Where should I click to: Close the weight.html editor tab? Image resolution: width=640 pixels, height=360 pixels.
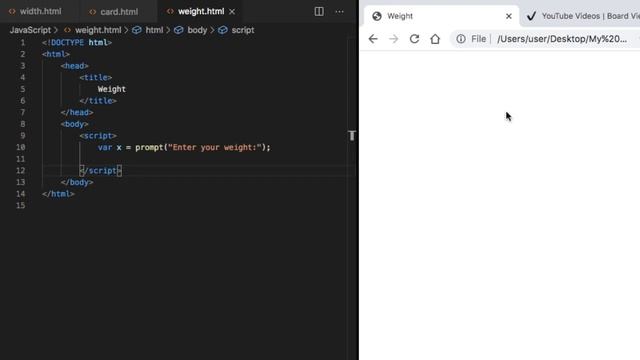point(232,12)
